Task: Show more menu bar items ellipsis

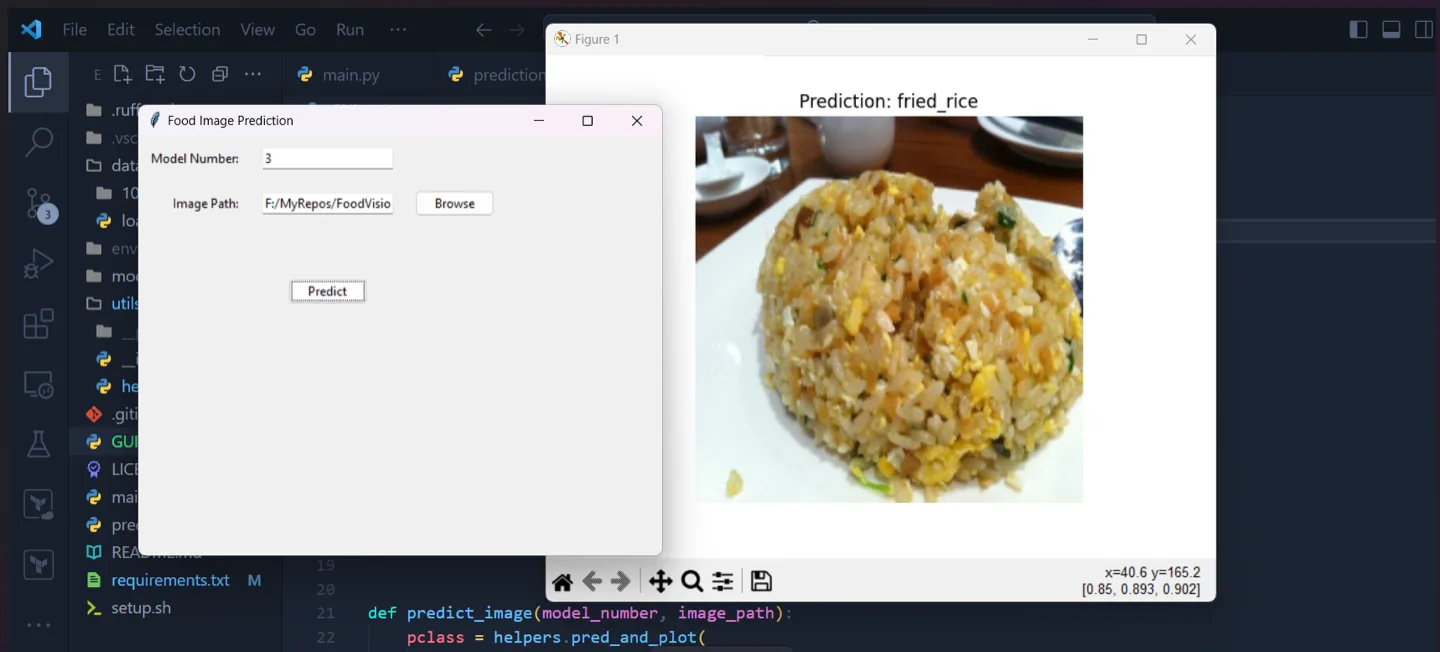Action: pos(398,30)
